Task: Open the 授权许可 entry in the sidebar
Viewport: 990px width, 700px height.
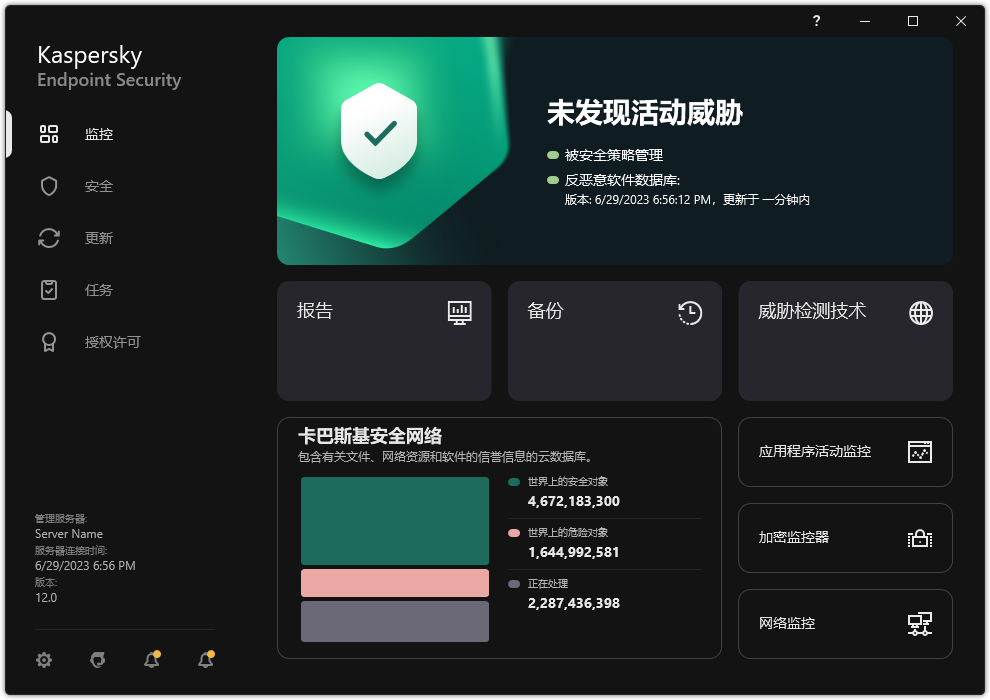Action: (49, 342)
